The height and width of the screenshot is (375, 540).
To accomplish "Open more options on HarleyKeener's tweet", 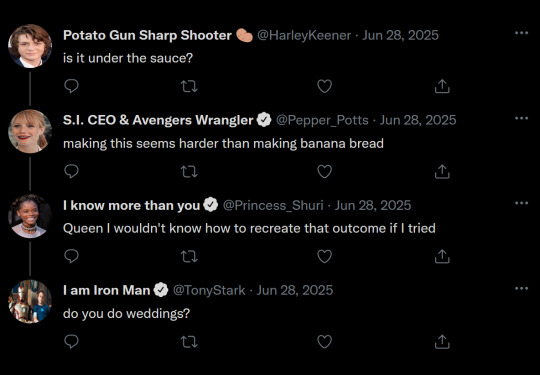I will click(x=521, y=33).
